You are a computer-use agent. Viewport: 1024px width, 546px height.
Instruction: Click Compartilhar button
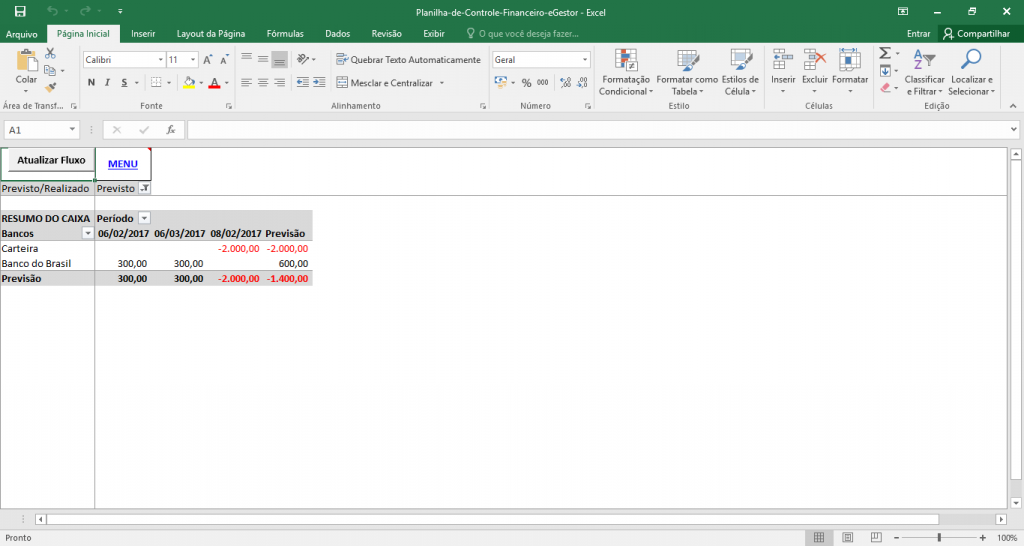click(x=976, y=34)
